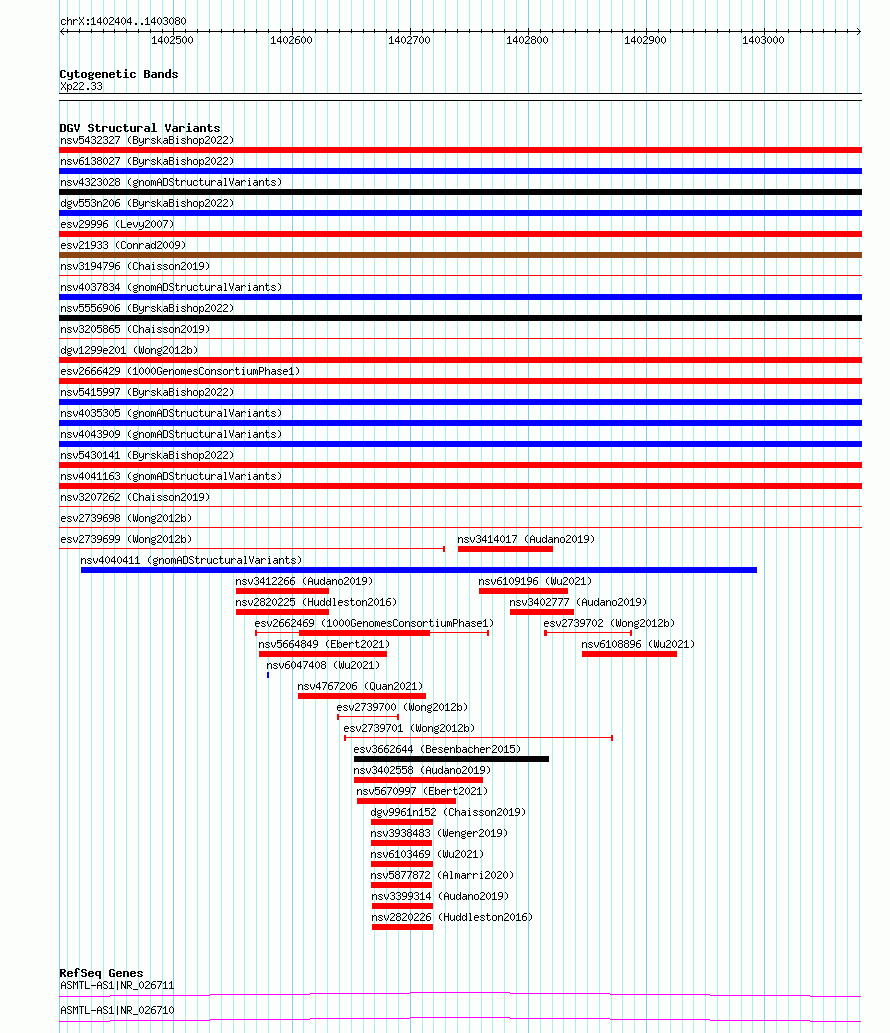Open nsv6138027 (ByrskaBishop2022) variant
890x1033 pixels.
coord(147,161)
